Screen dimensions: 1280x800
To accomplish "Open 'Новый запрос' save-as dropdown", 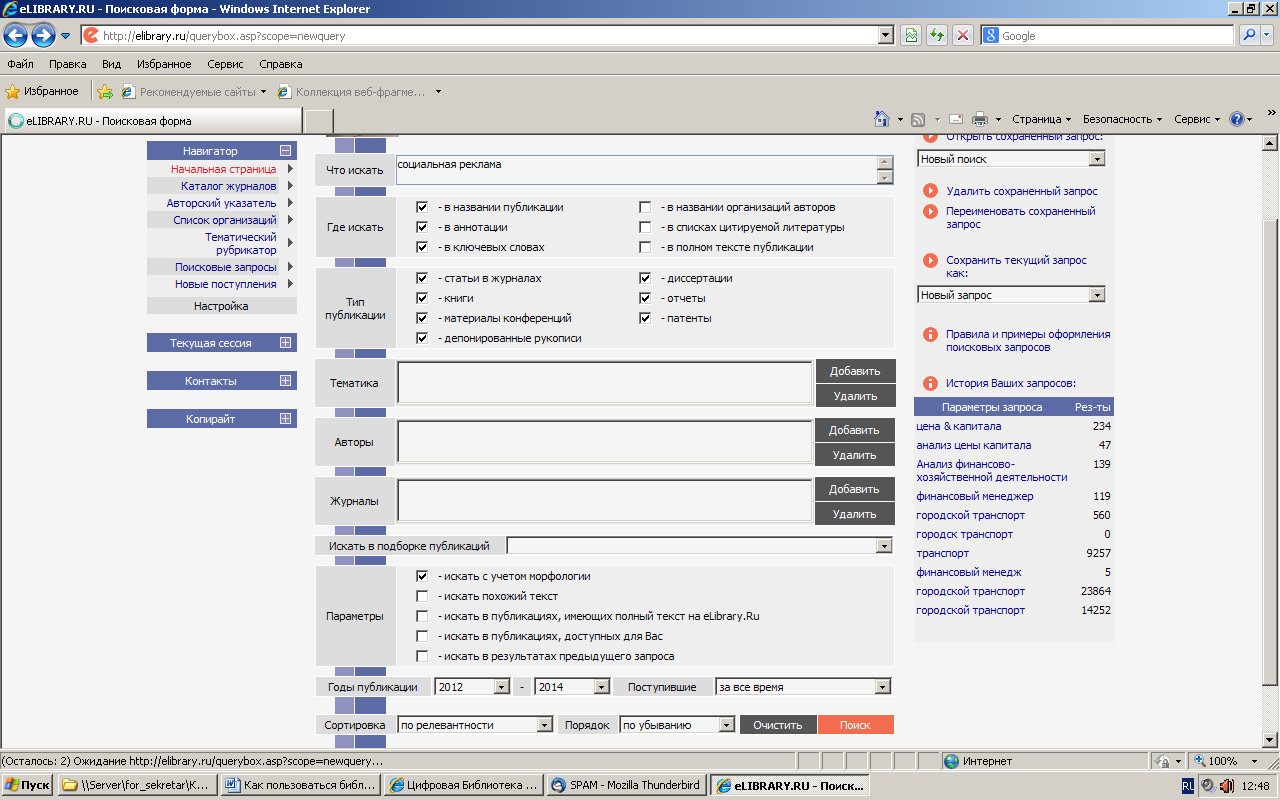I will click(x=1011, y=295).
